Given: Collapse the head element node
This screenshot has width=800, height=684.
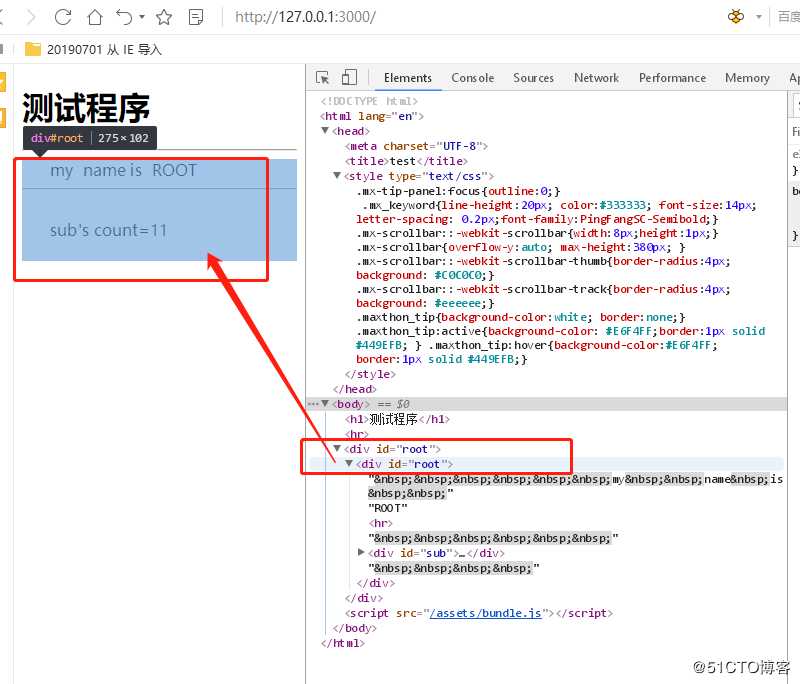Looking at the screenshot, I should [x=325, y=131].
